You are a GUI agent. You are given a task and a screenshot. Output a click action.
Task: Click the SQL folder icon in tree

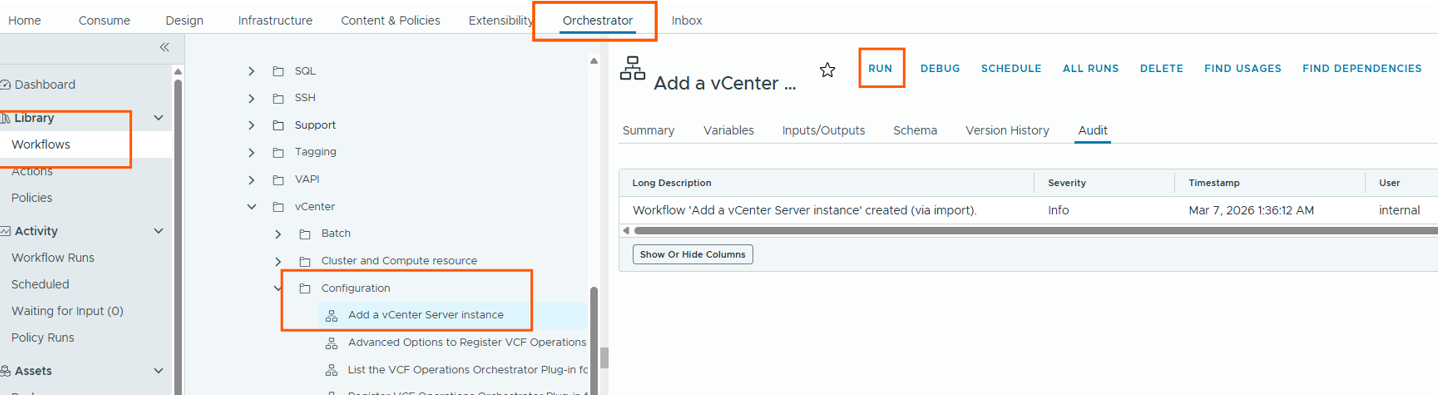coord(278,71)
